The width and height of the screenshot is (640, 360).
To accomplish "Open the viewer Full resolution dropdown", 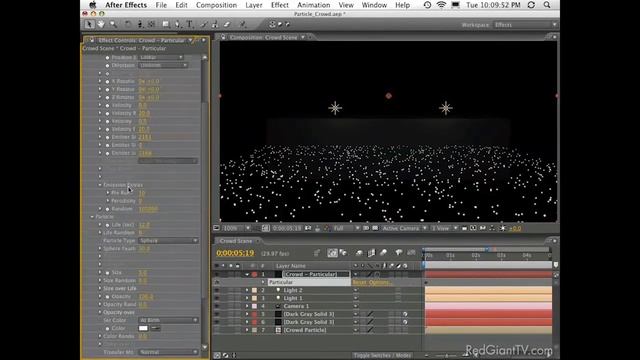I will pyautogui.click(x=346, y=228).
